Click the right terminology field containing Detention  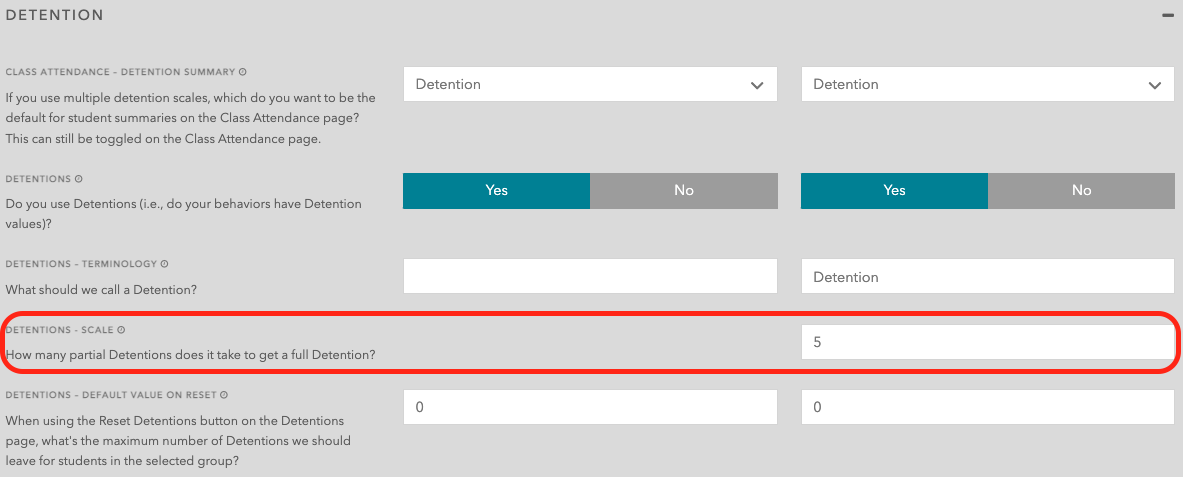(987, 277)
